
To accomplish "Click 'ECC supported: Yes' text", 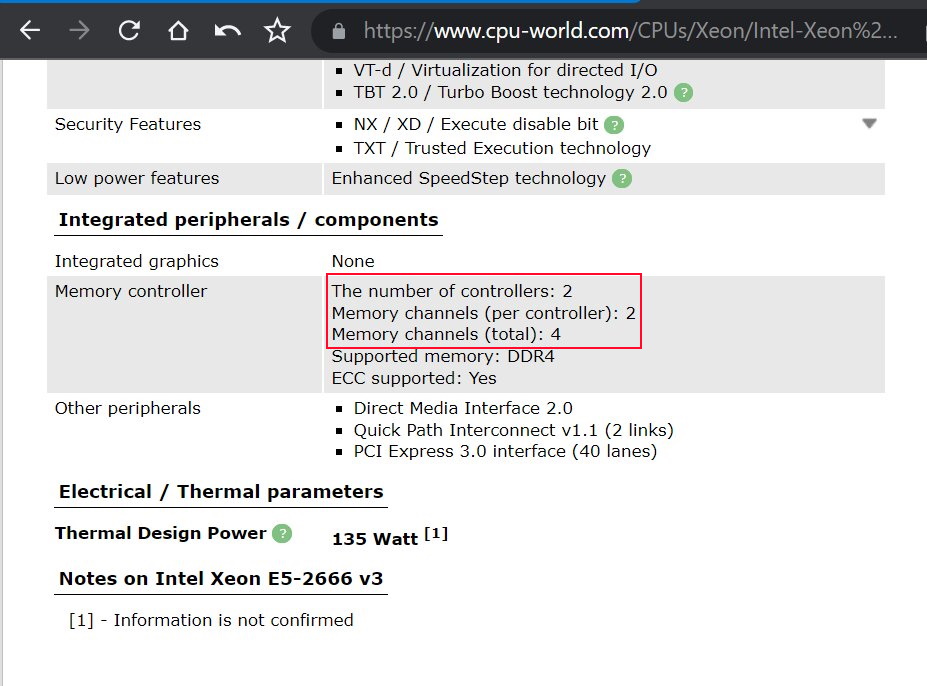I will coord(414,378).
